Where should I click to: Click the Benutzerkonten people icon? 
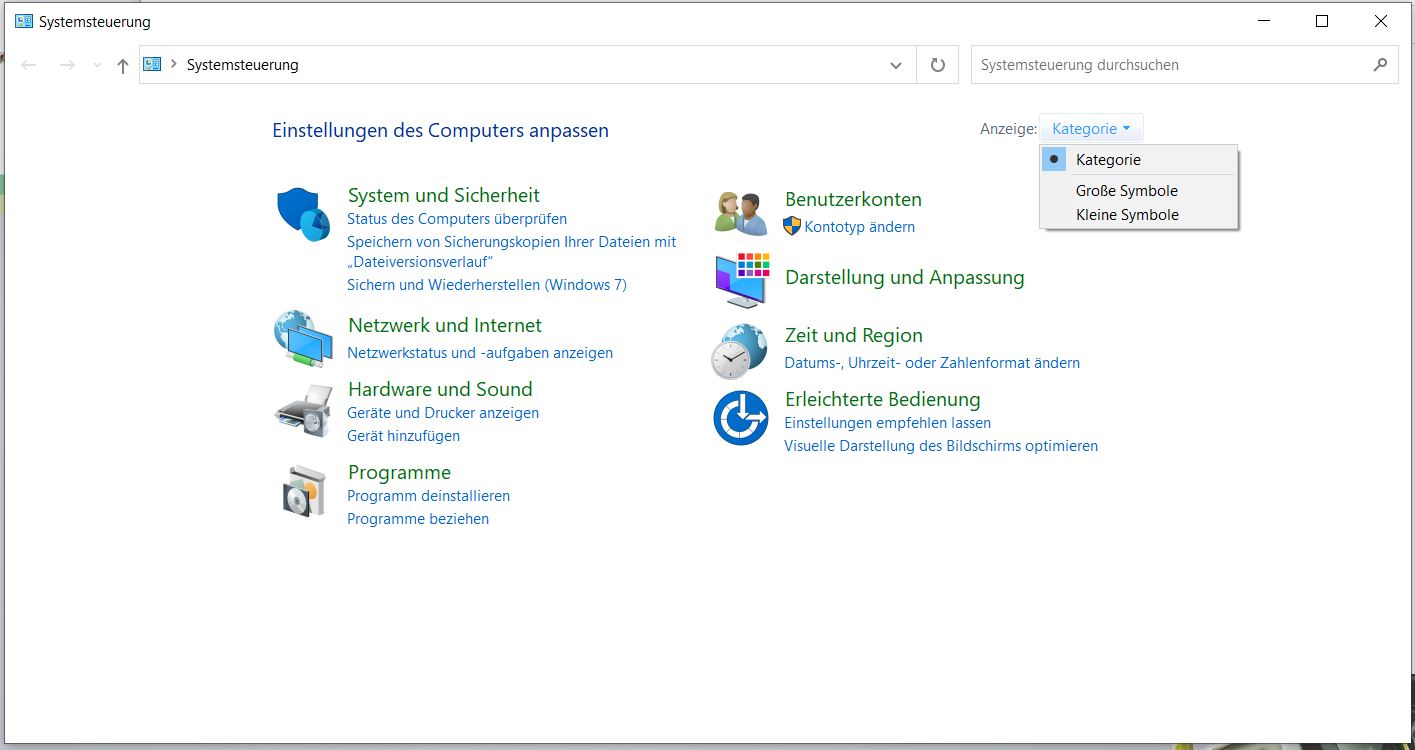741,213
